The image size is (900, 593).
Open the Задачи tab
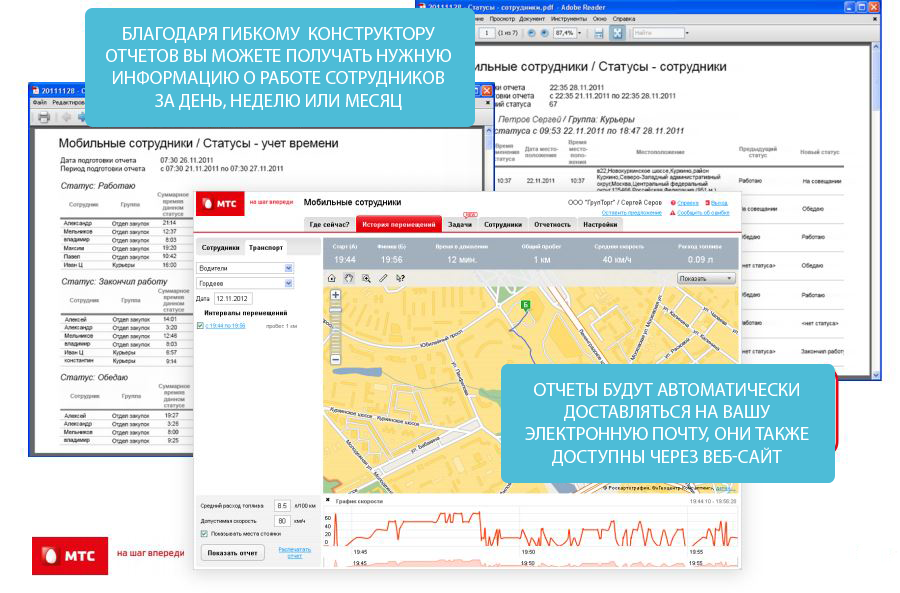pyautogui.click(x=460, y=224)
